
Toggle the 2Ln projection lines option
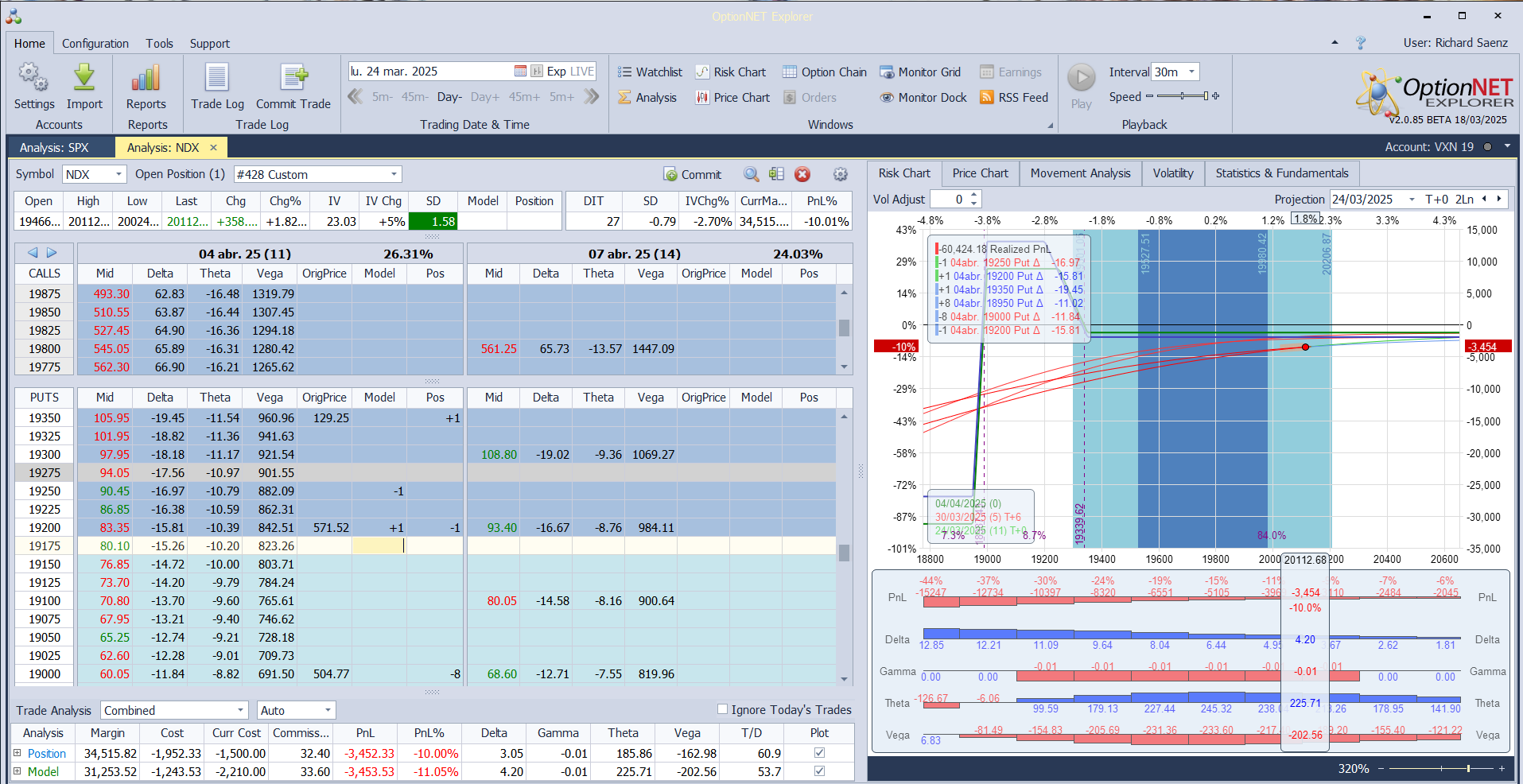pos(1464,199)
